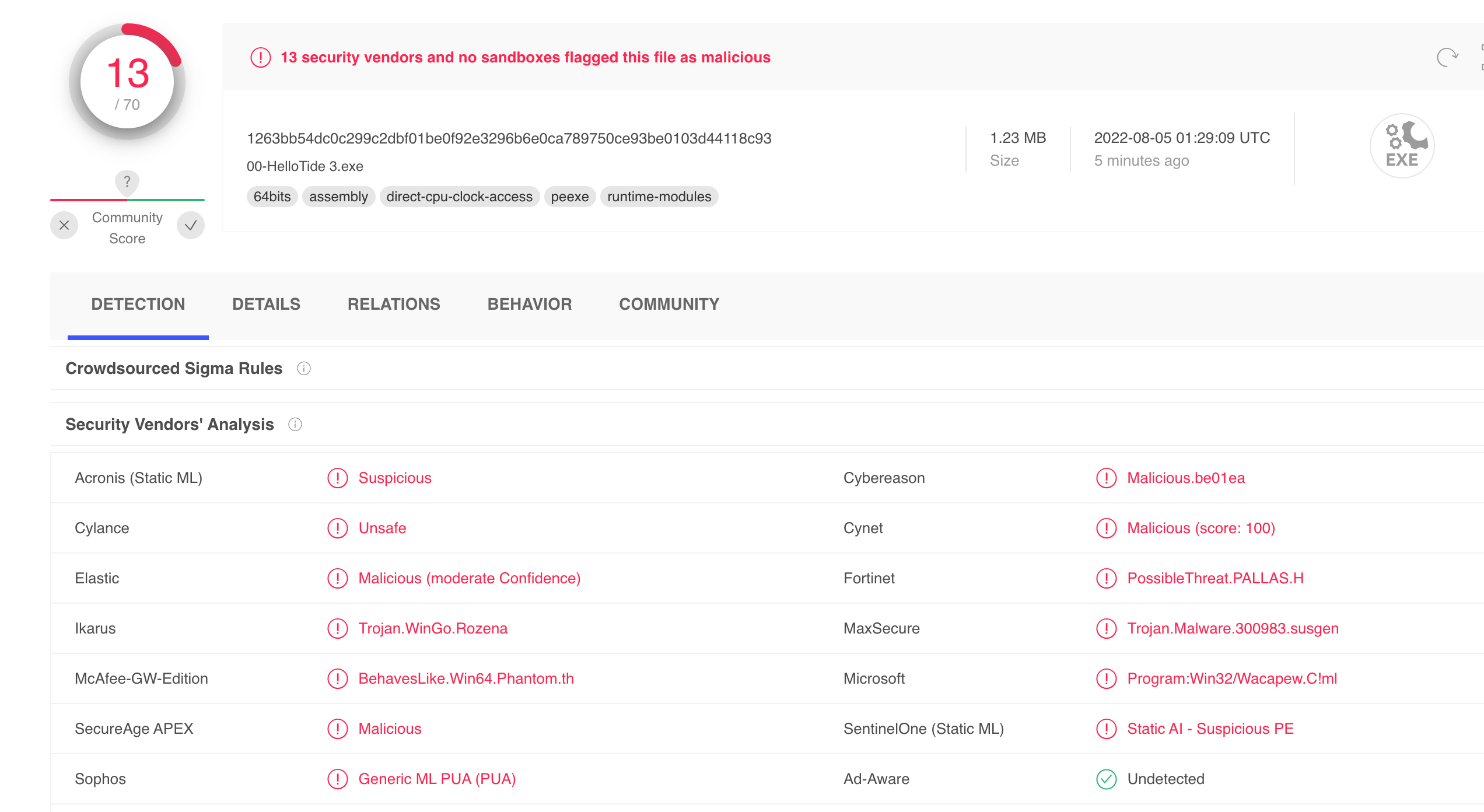This screenshot has height=812, width=1484.
Task: Click the red alert icon in malicious banner
Action: pos(260,57)
